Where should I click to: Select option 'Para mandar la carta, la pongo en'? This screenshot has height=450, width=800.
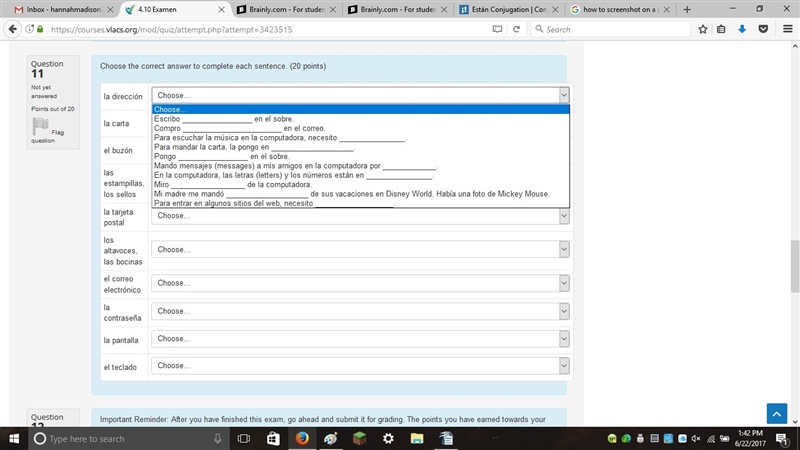pos(360,147)
